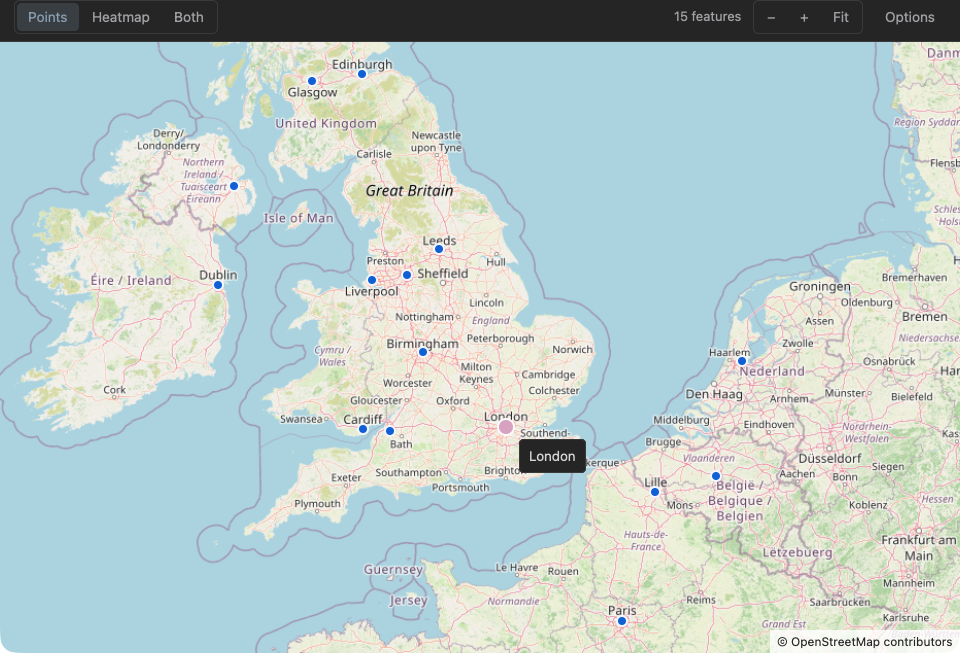Screen dimensions: 960x653
Task: Switch to the Heatmap view tab
Action: 121,17
